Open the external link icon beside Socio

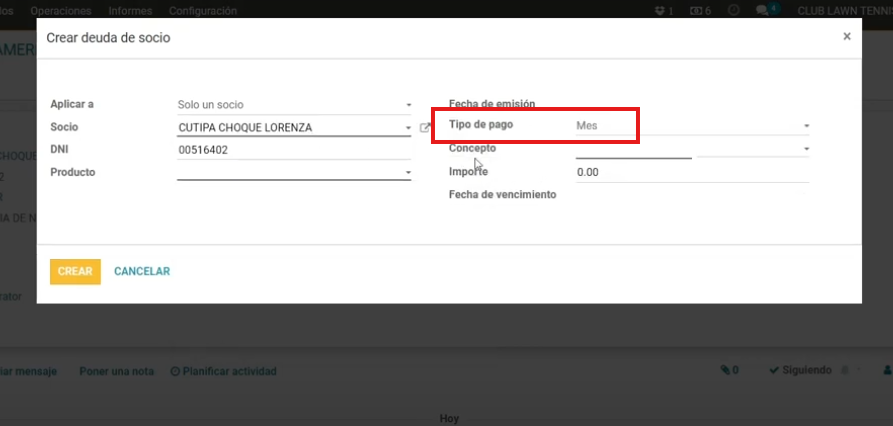pos(424,128)
